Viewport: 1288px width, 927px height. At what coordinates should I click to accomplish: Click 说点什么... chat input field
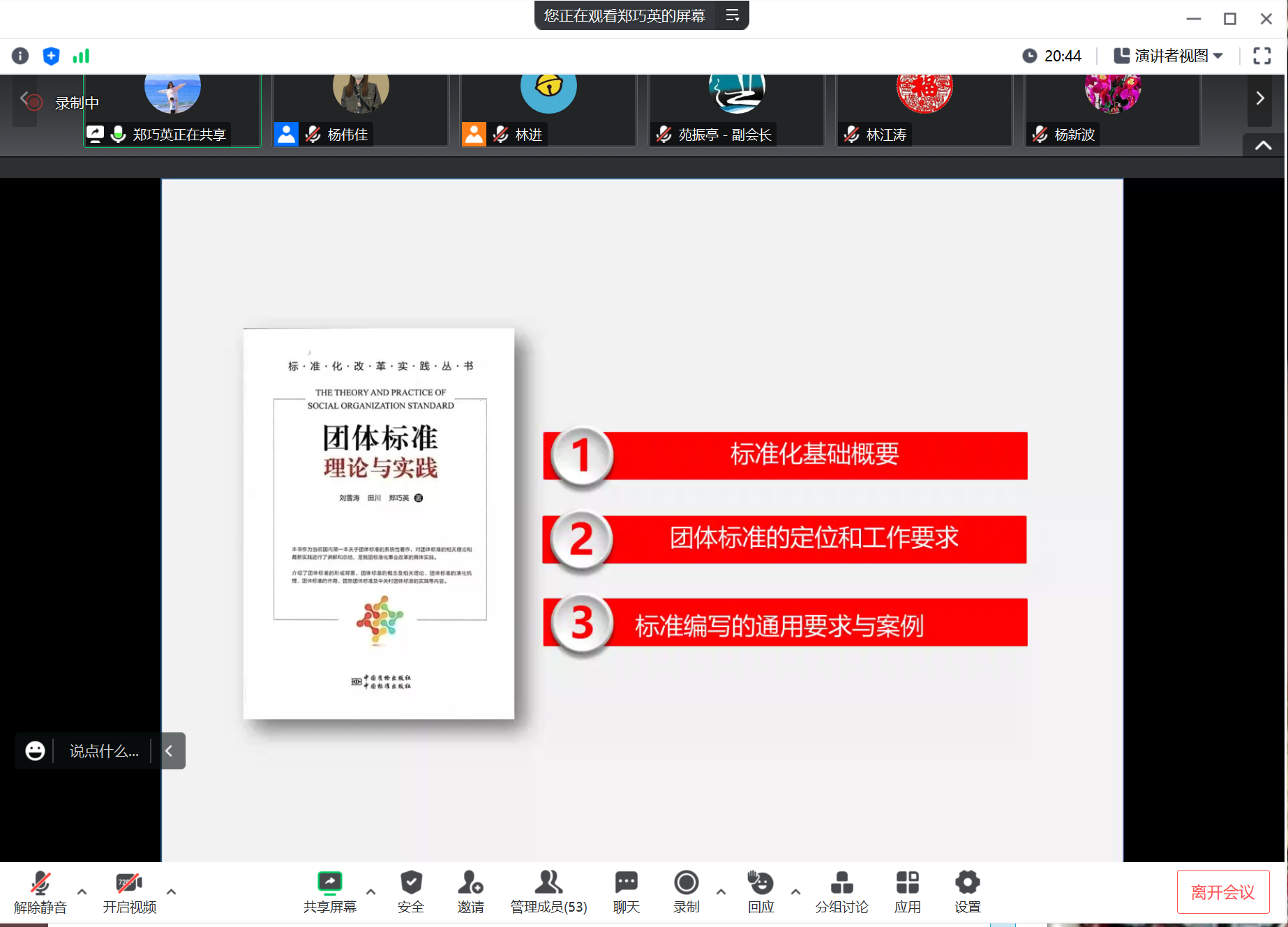tap(104, 751)
